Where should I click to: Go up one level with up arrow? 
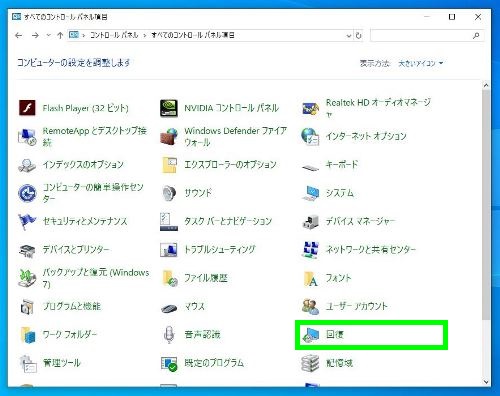point(60,35)
